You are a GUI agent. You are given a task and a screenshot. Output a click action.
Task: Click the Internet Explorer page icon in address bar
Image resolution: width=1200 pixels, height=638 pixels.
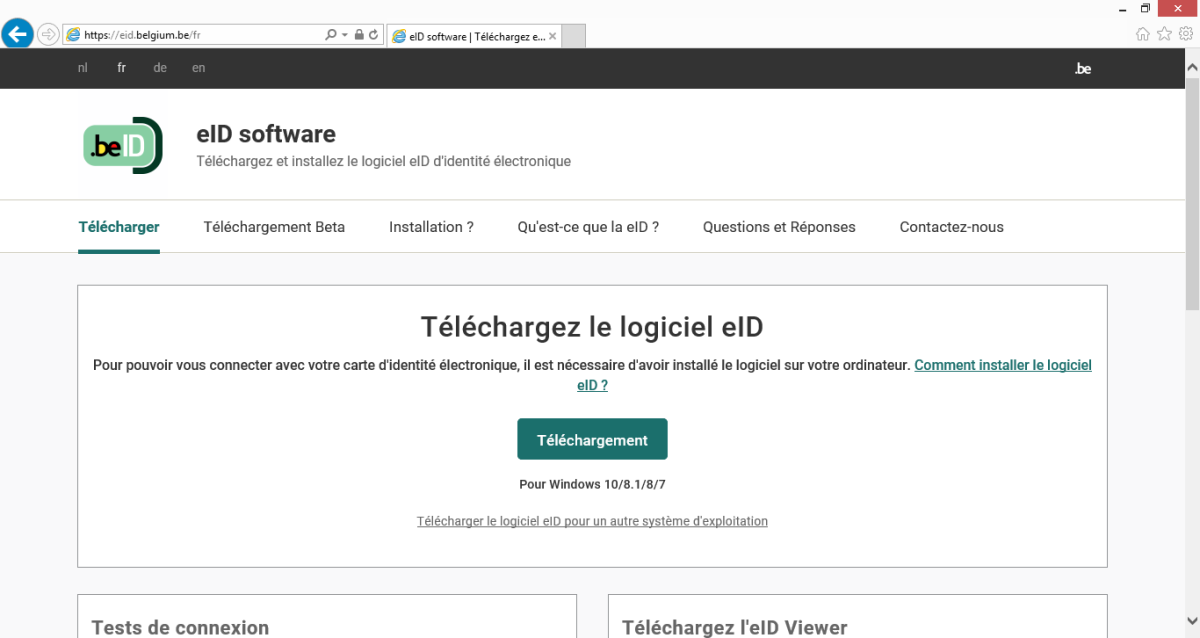point(73,35)
